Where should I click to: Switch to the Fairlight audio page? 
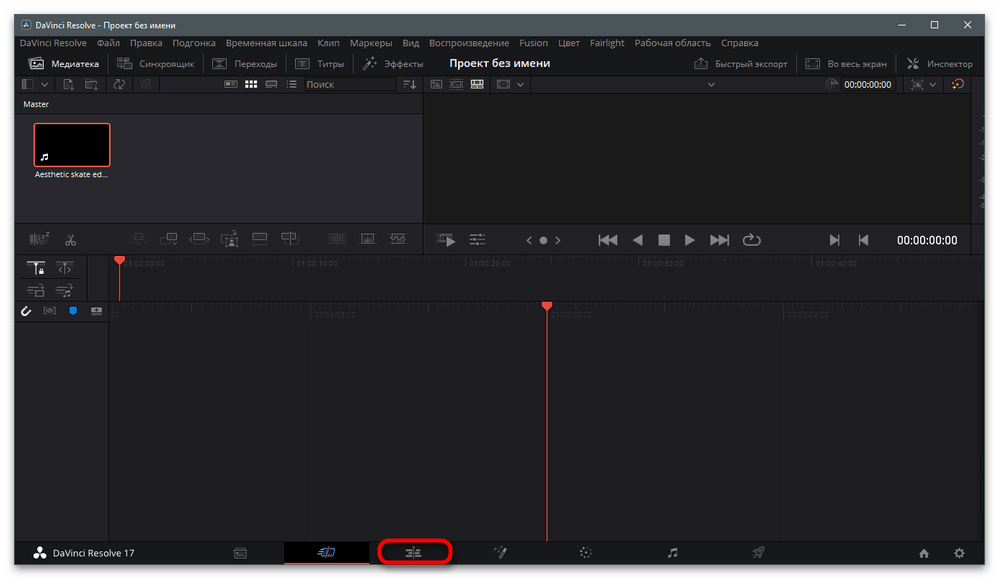pyautogui.click(x=672, y=552)
